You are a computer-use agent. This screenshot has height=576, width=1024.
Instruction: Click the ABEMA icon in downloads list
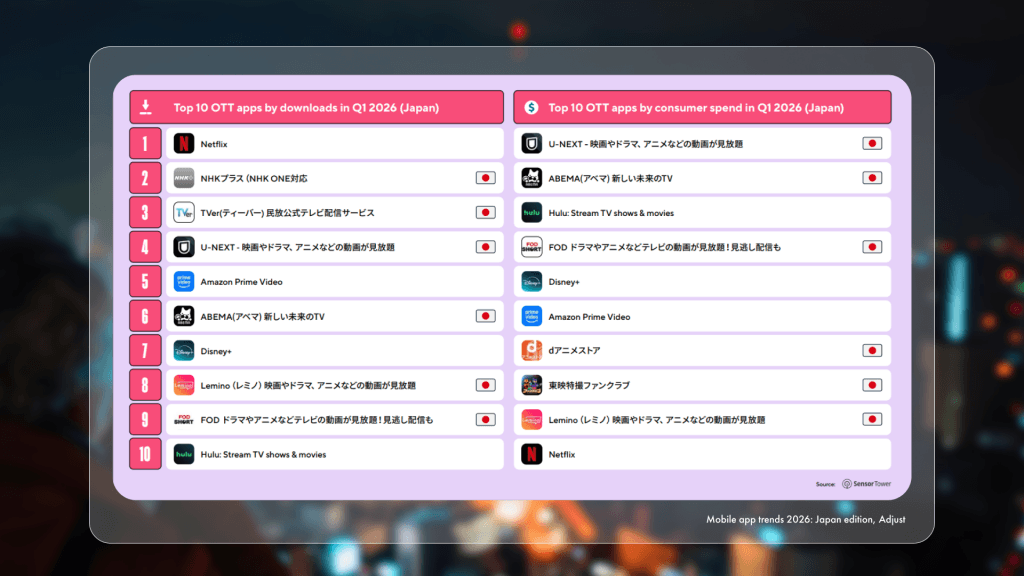click(184, 316)
